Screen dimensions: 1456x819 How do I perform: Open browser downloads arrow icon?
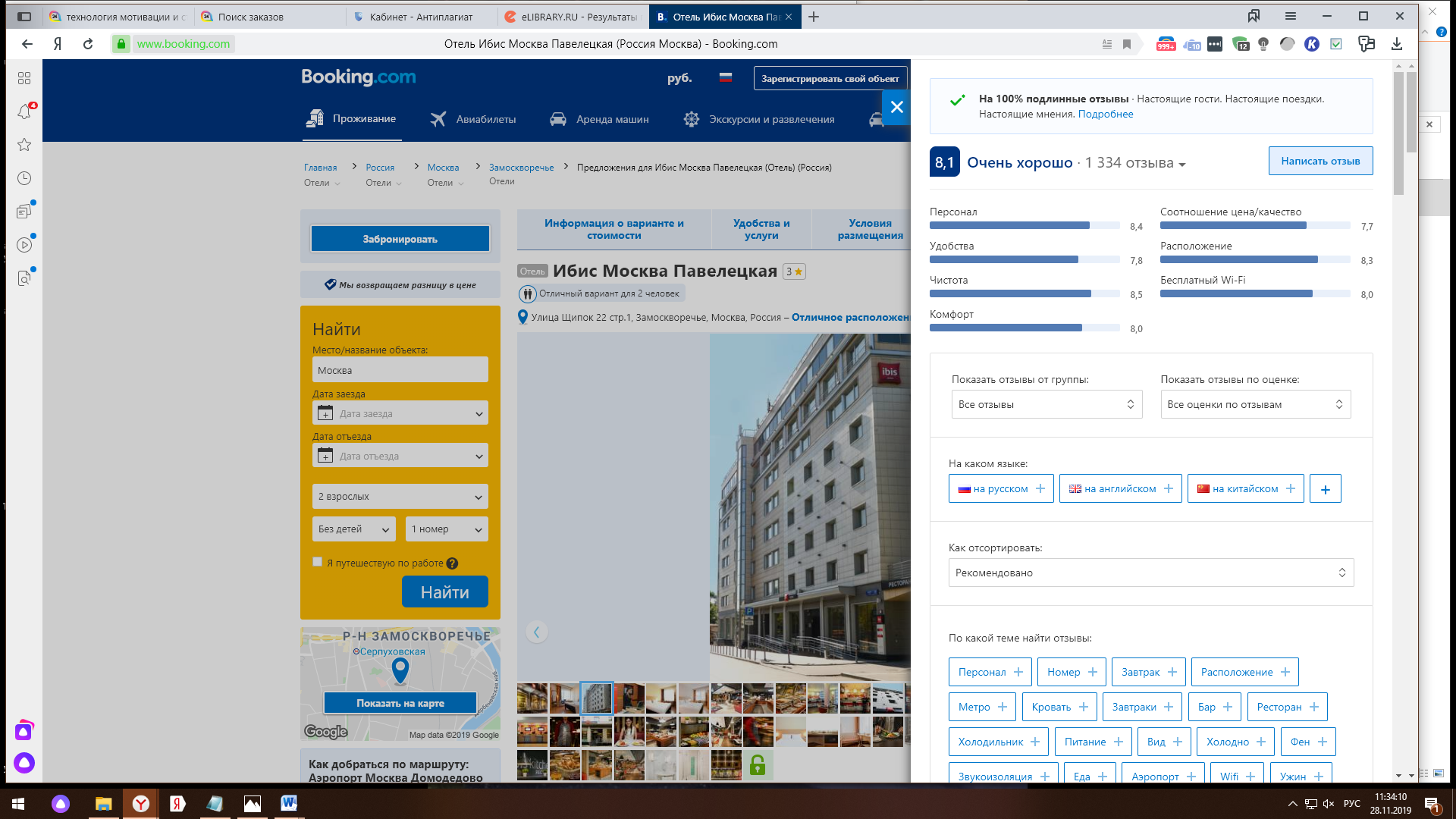pyautogui.click(x=1397, y=44)
